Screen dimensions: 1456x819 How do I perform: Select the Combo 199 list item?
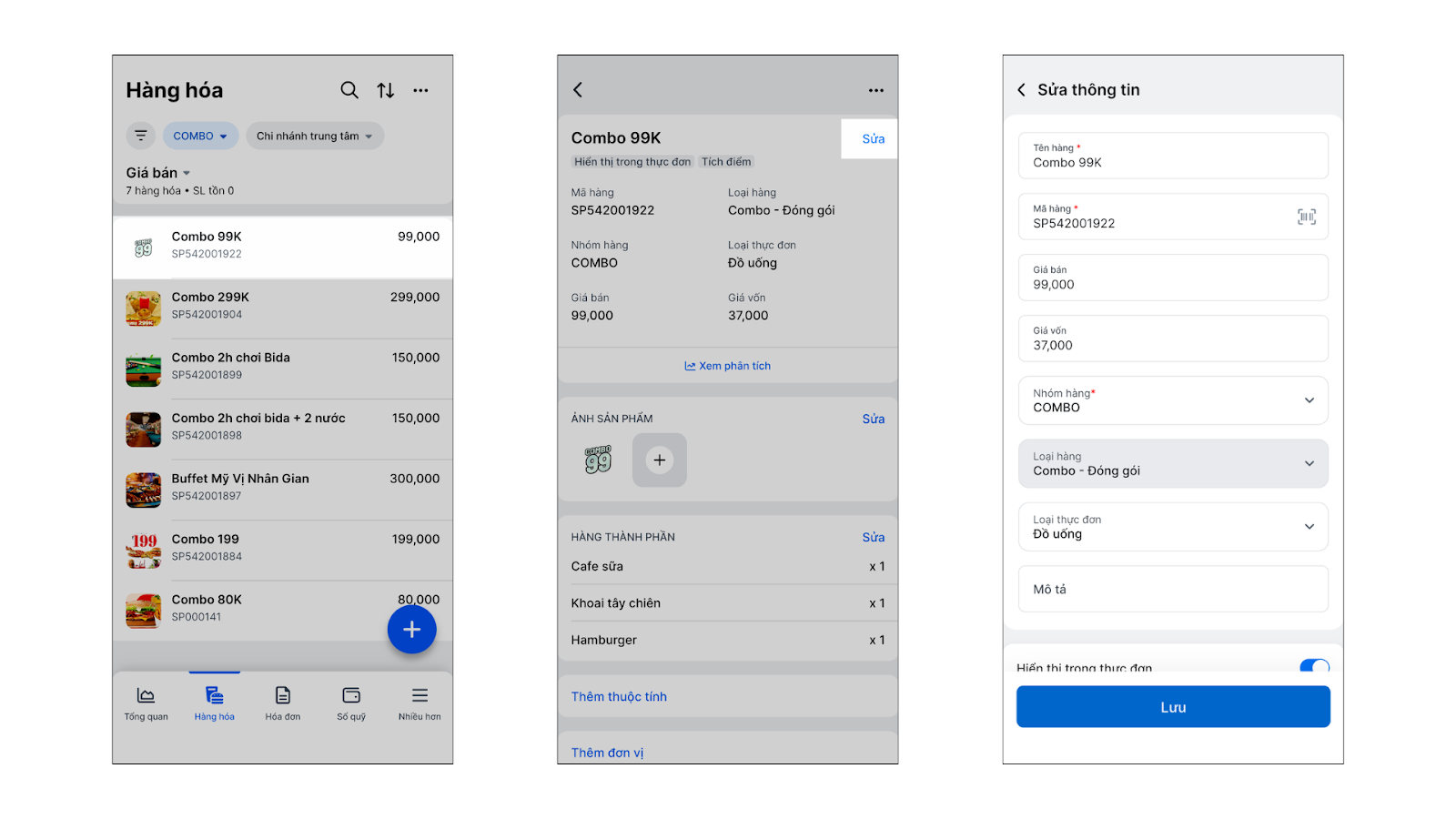click(283, 550)
